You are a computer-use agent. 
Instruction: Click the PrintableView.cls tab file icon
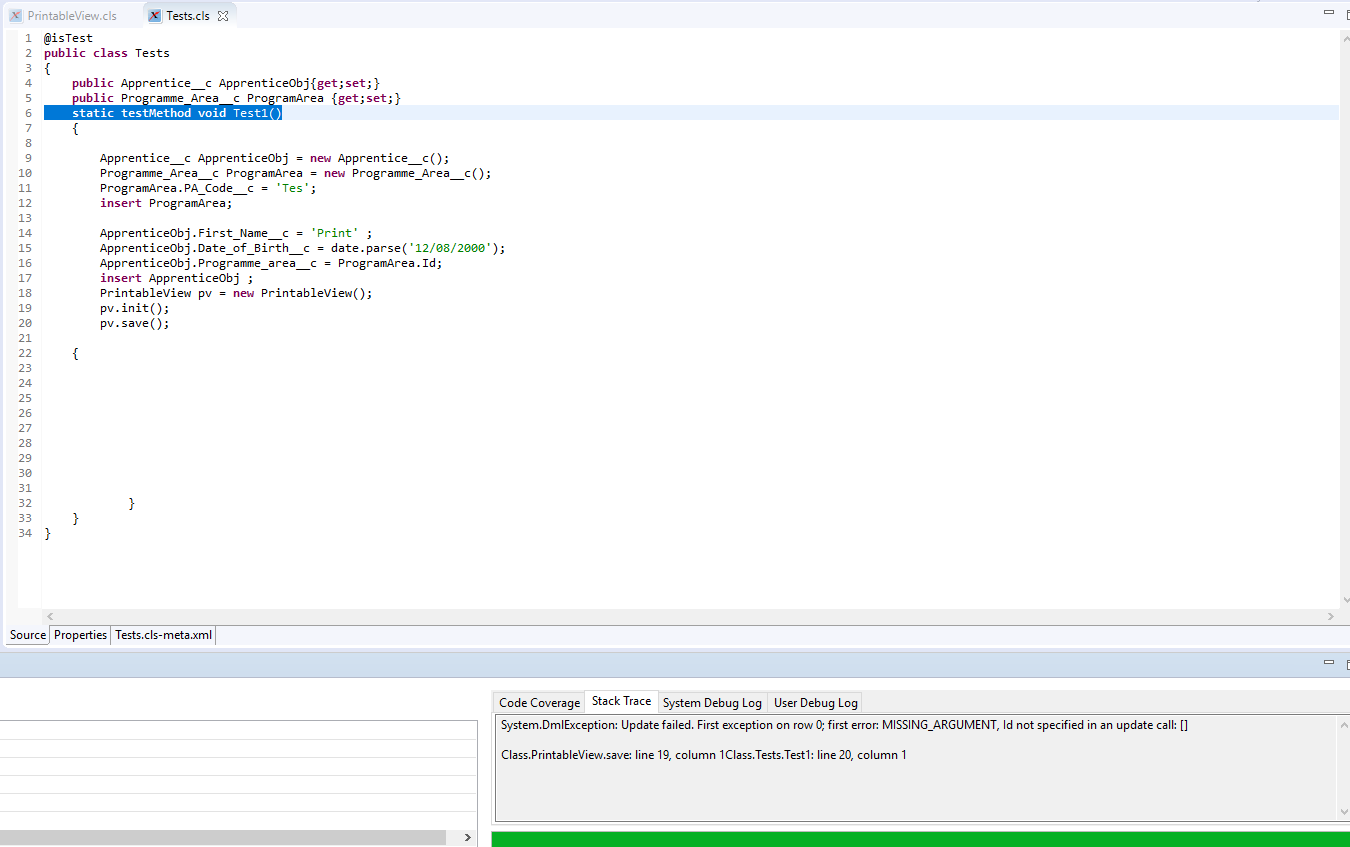16,16
